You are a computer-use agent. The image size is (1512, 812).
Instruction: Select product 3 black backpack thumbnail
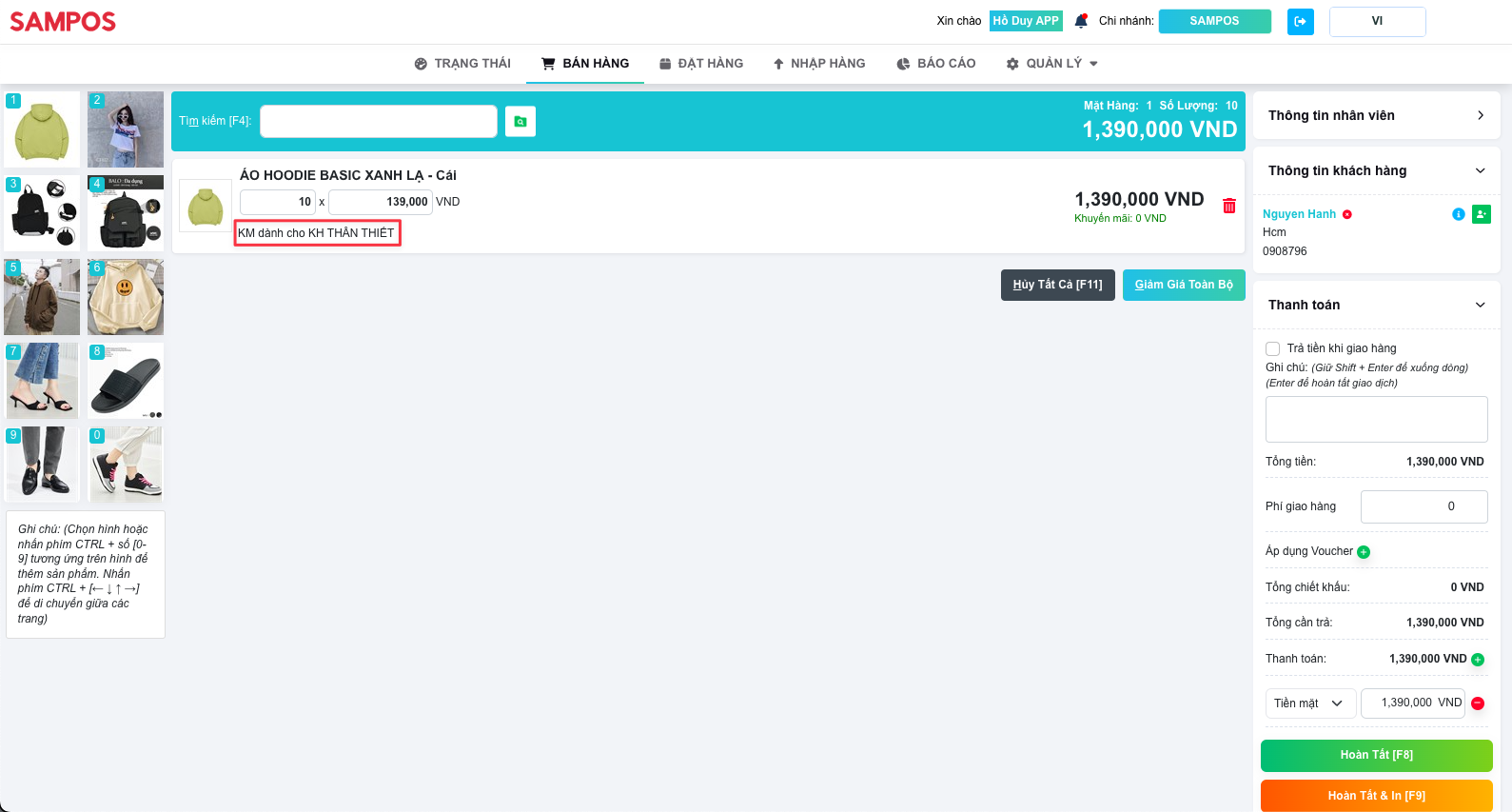pos(42,213)
